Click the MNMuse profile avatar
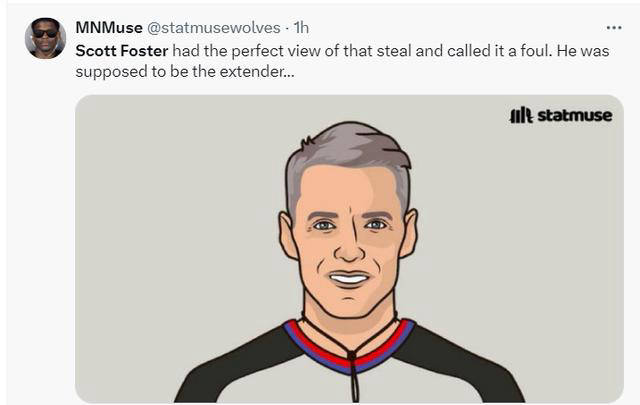Image resolution: width=640 pixels, height=405 pixels. point(45,39)
